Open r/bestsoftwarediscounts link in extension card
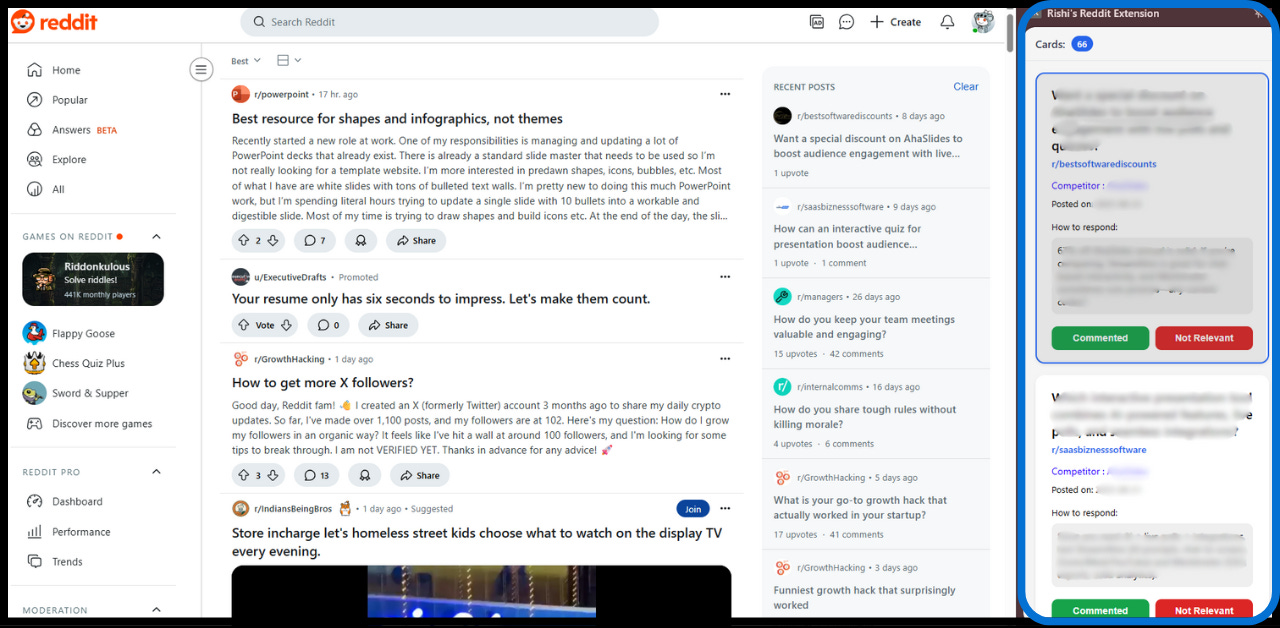 point(1104,164)
